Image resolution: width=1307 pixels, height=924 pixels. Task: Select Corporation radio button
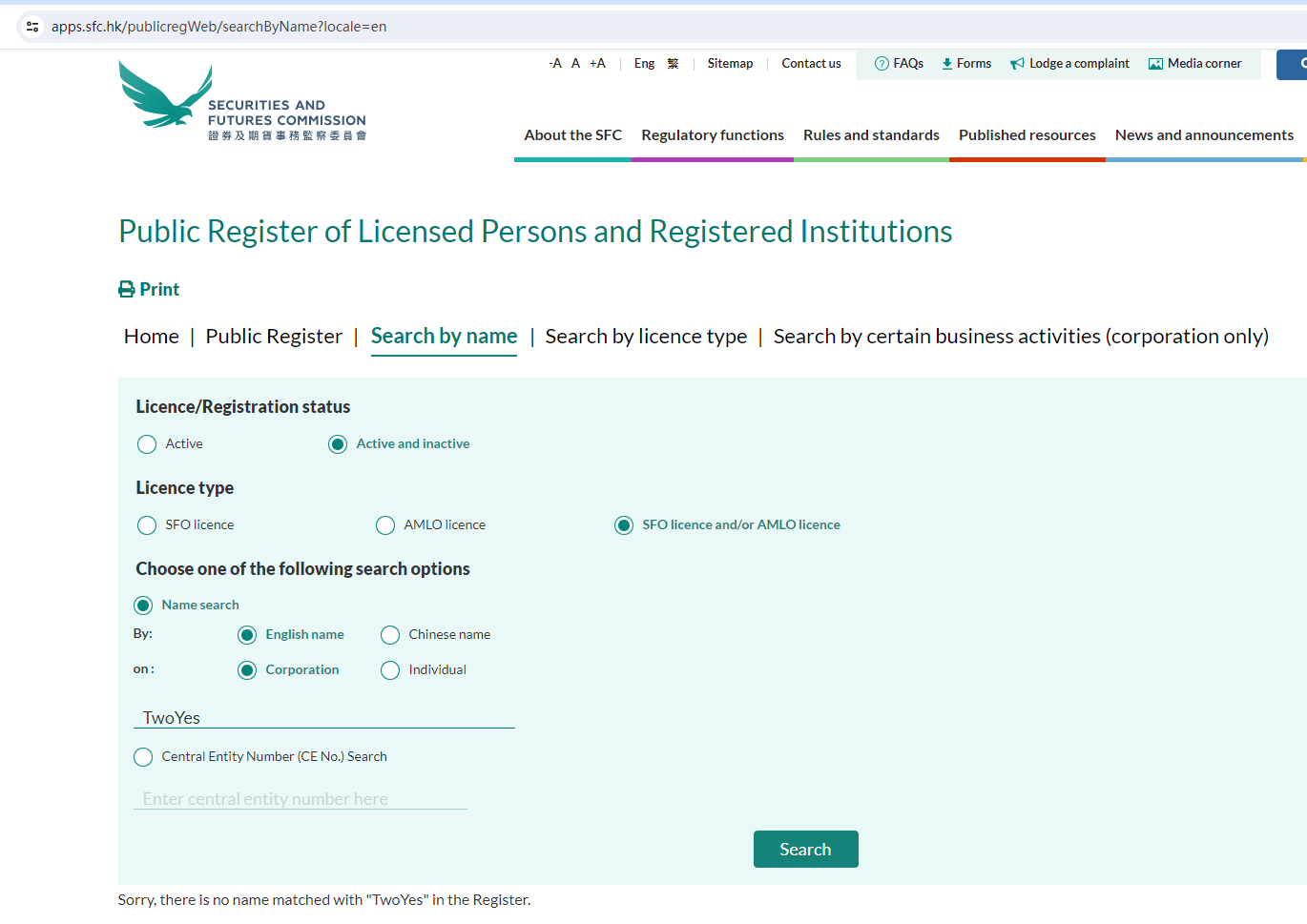tap(247, 670)
